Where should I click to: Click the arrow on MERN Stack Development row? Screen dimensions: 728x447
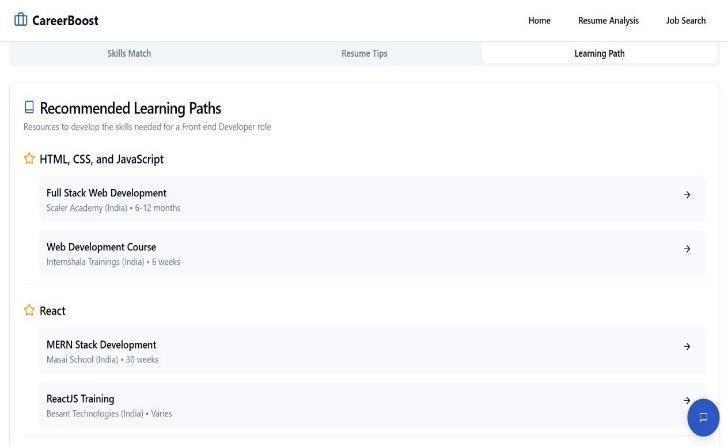687,346
